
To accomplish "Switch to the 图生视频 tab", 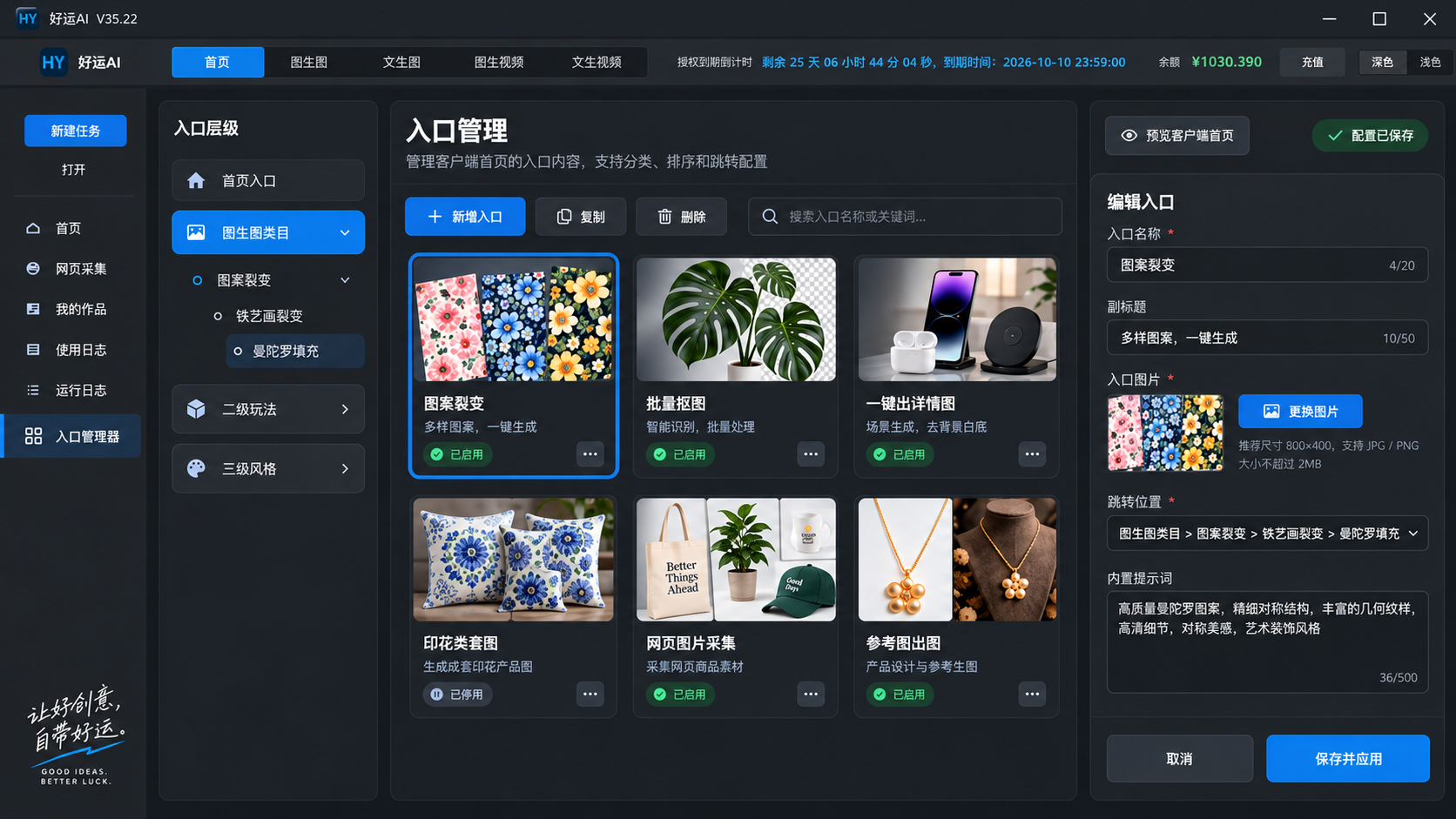I will tap(499, 62).
